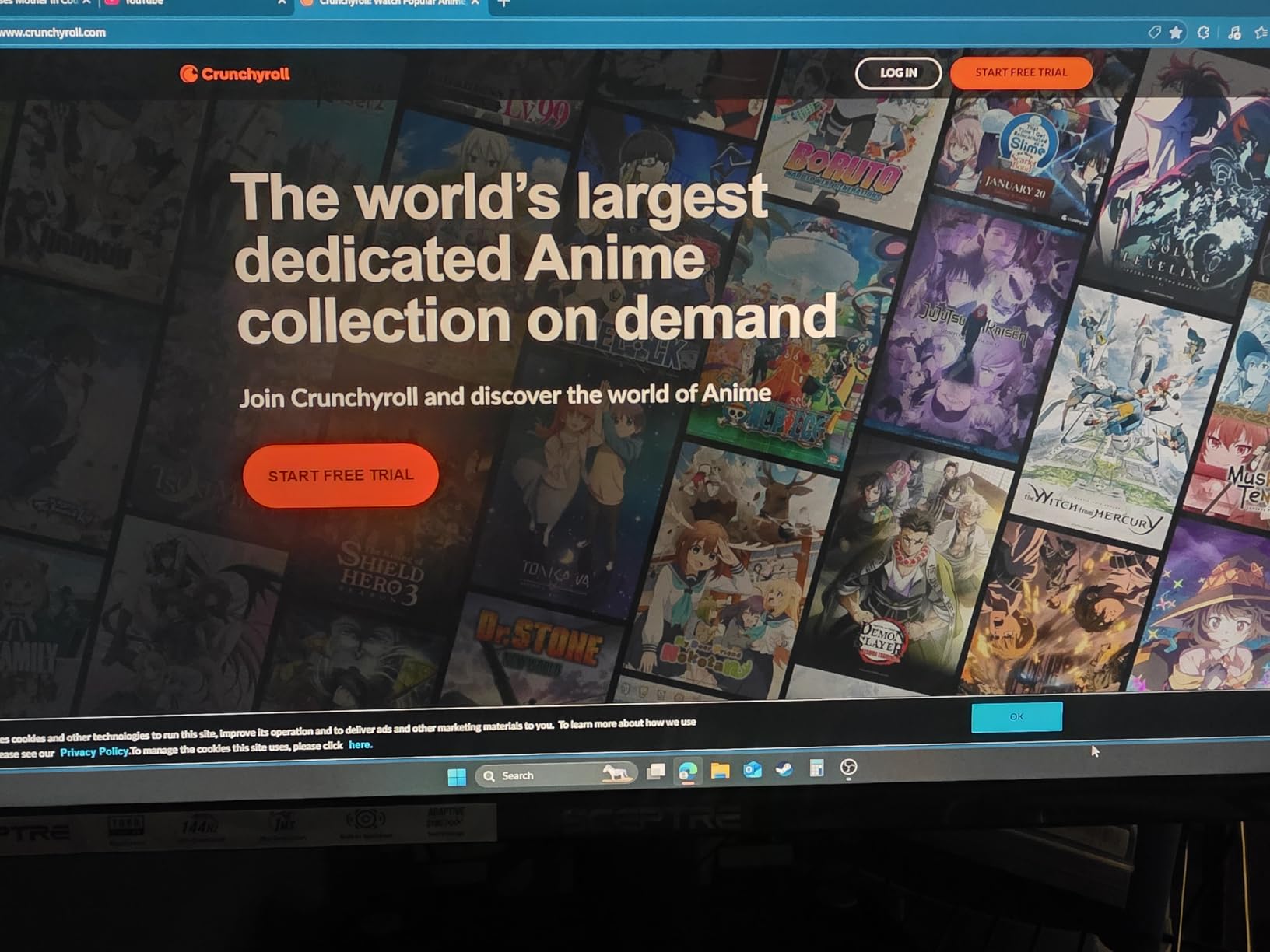Click the headline "The world's largest dedicated Anime collection"
Image resolution: width=1270 pixels, height=952 pixels.
click(x=535, y=257)
